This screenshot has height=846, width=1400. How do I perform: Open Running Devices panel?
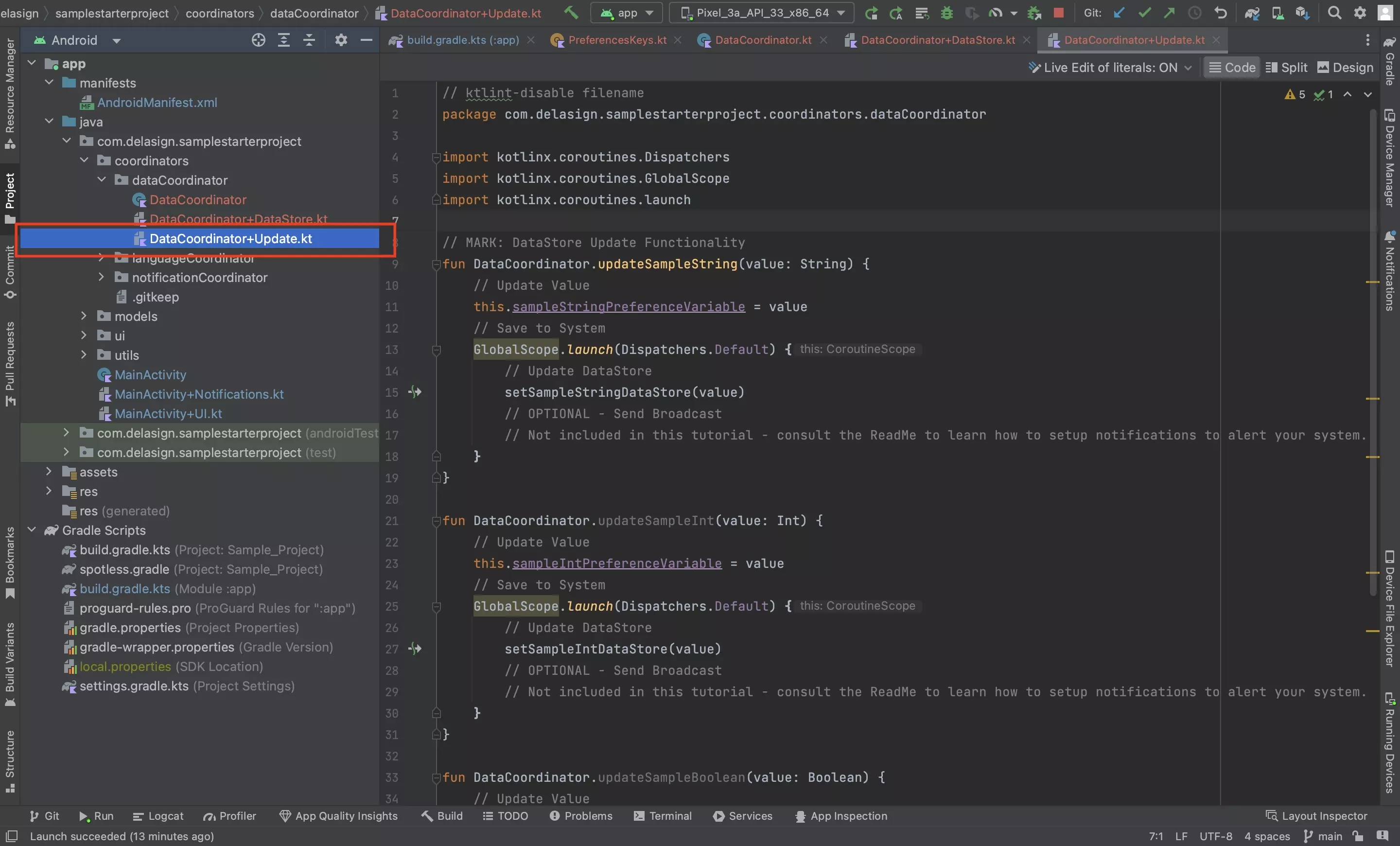1389,742
